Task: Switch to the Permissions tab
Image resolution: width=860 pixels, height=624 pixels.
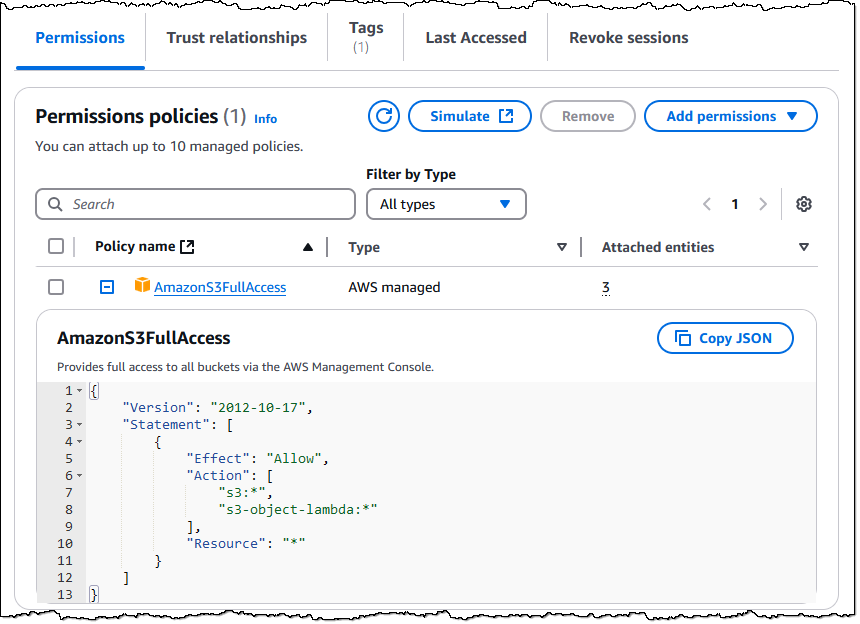Action: 80,38
